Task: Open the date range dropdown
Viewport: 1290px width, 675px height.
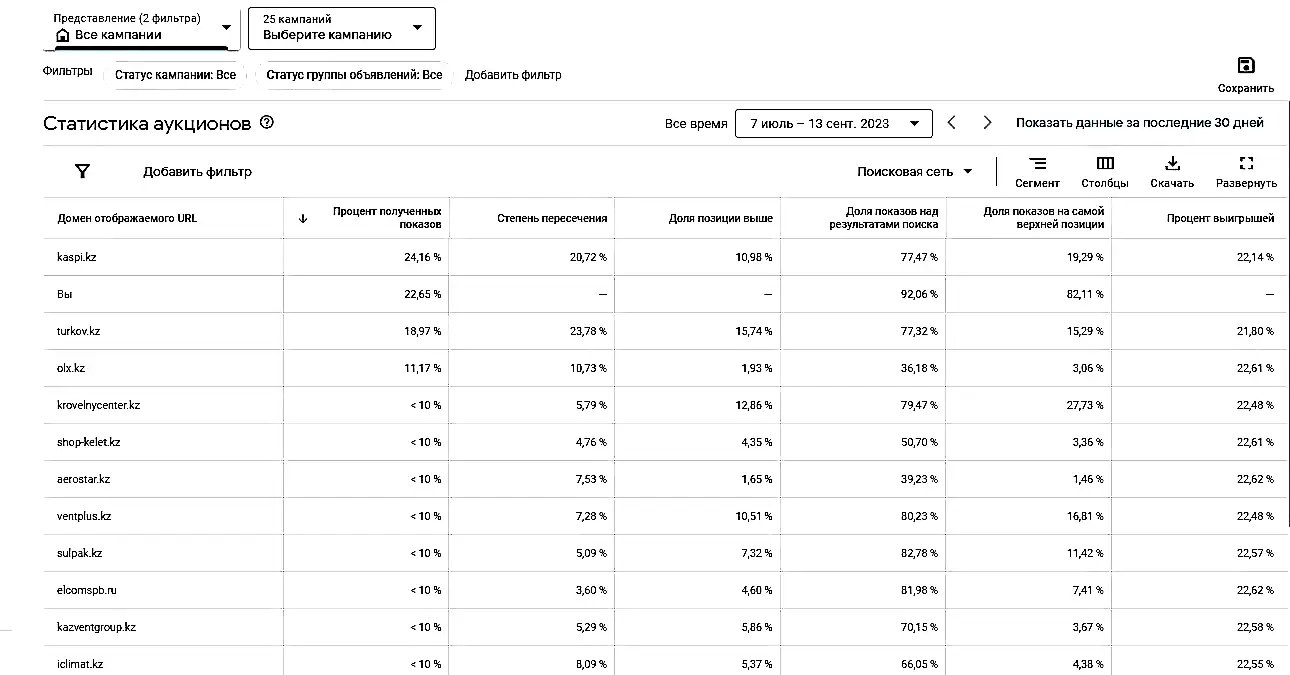Action: [x=833, y=124]
